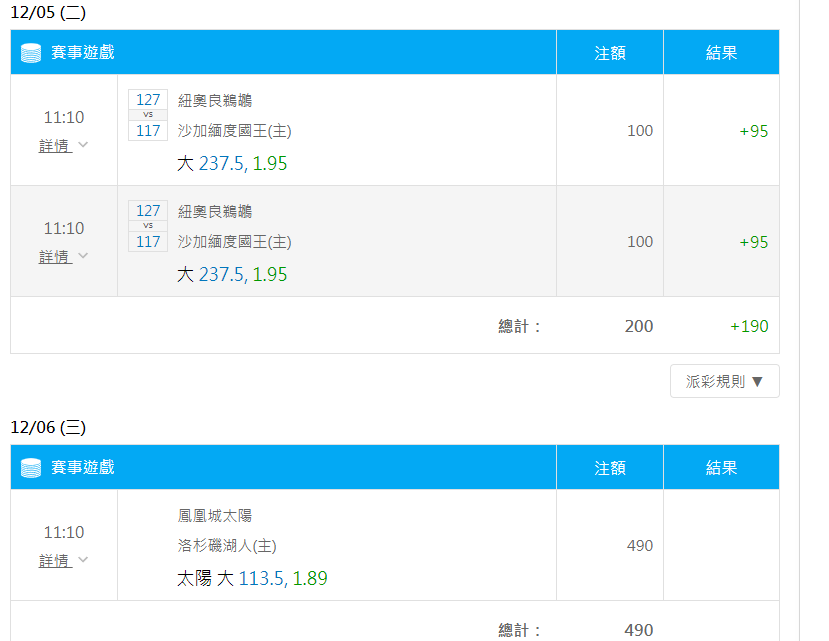Click 沙加緬度國王(主) in first row

pos(234,131)
